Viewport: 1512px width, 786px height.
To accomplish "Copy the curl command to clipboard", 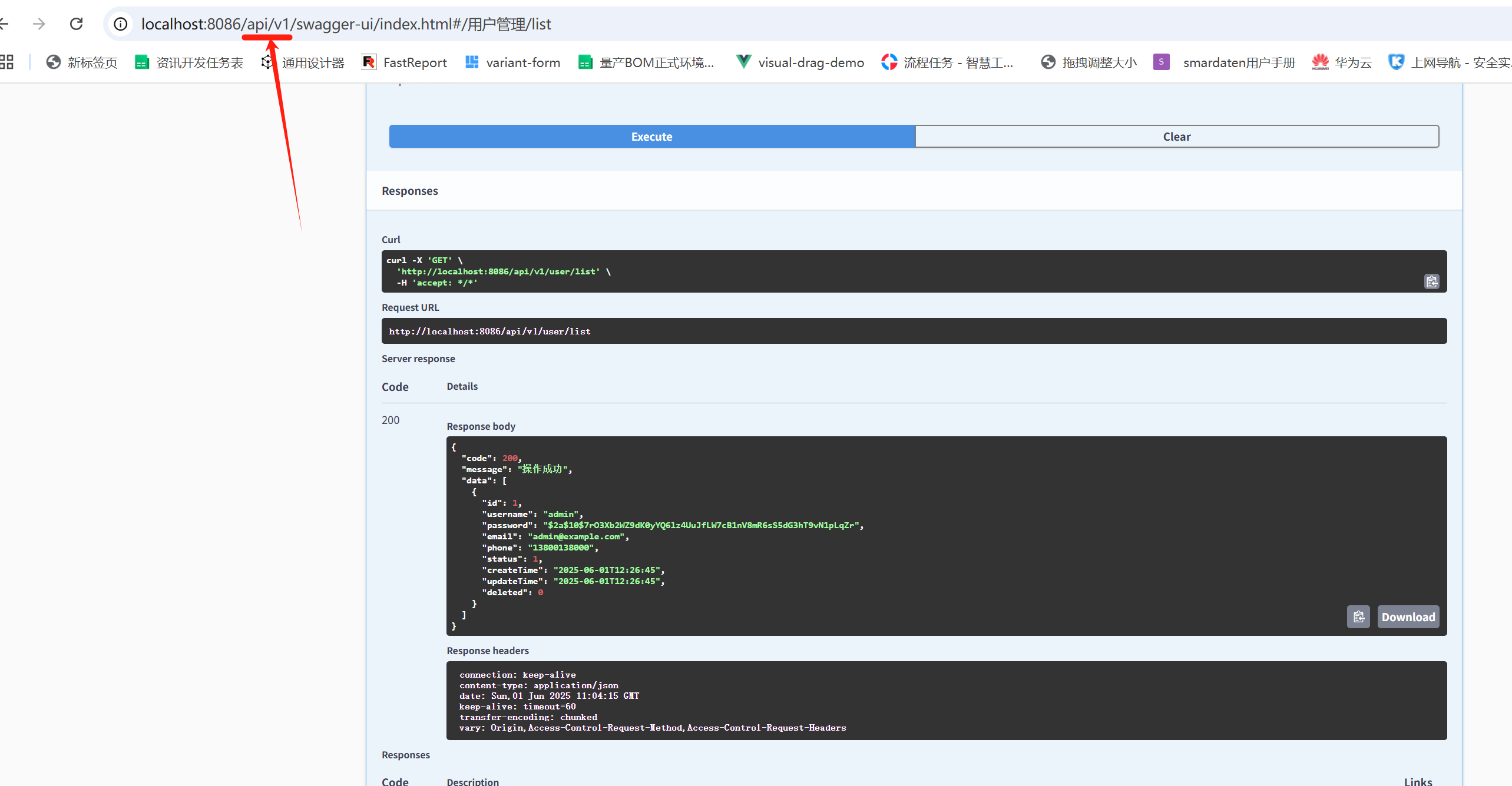I will (x=1431, y=281).
